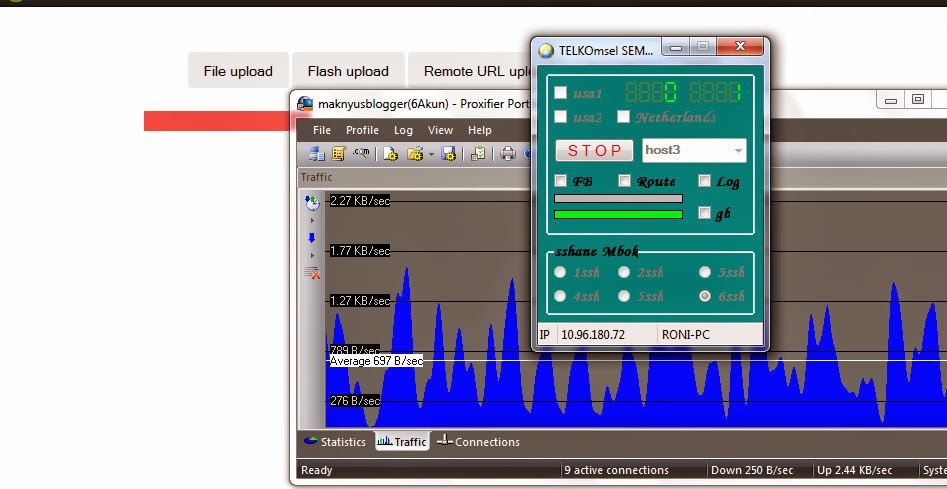Image resolution: width=947 pixels, height=489 pixels.
Task: Click the red STOP button
Action: coord(594,150)
